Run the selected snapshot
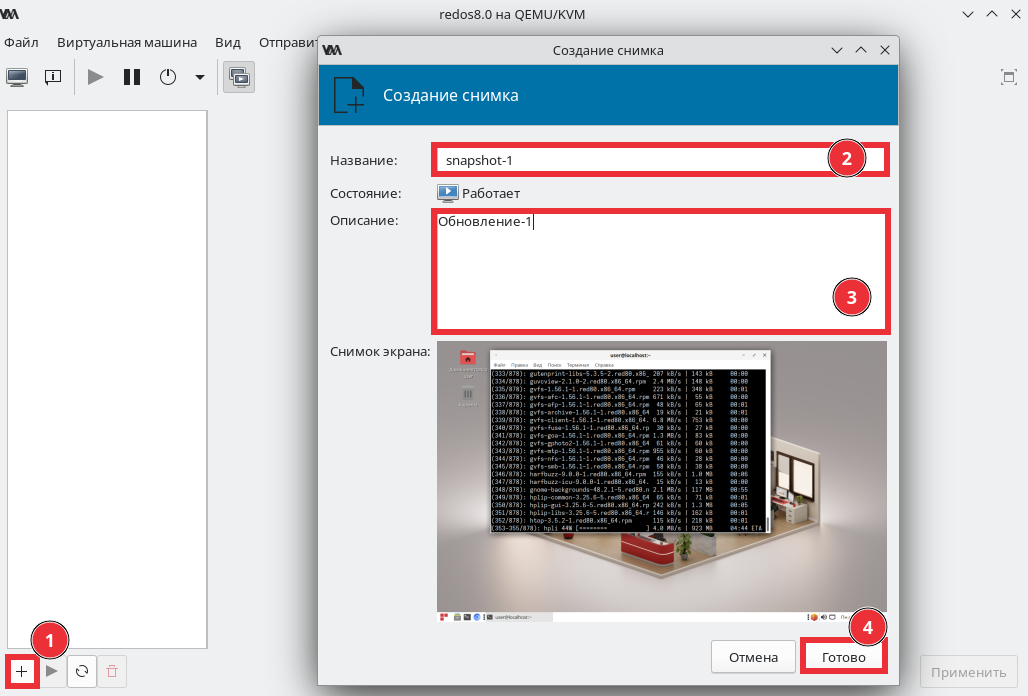Viewport: 1028px width, 696px height. [52, 671]
